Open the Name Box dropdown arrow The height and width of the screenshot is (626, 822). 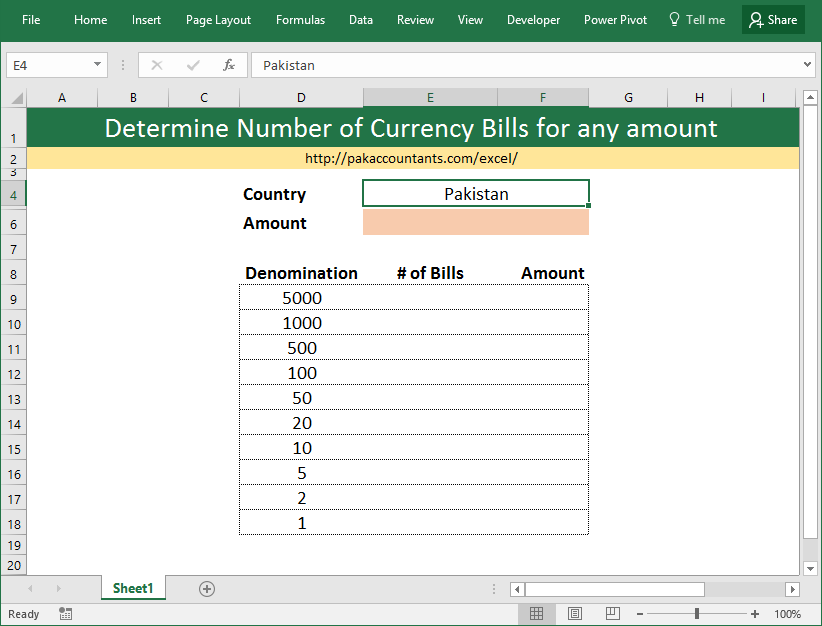pos(97,64)
